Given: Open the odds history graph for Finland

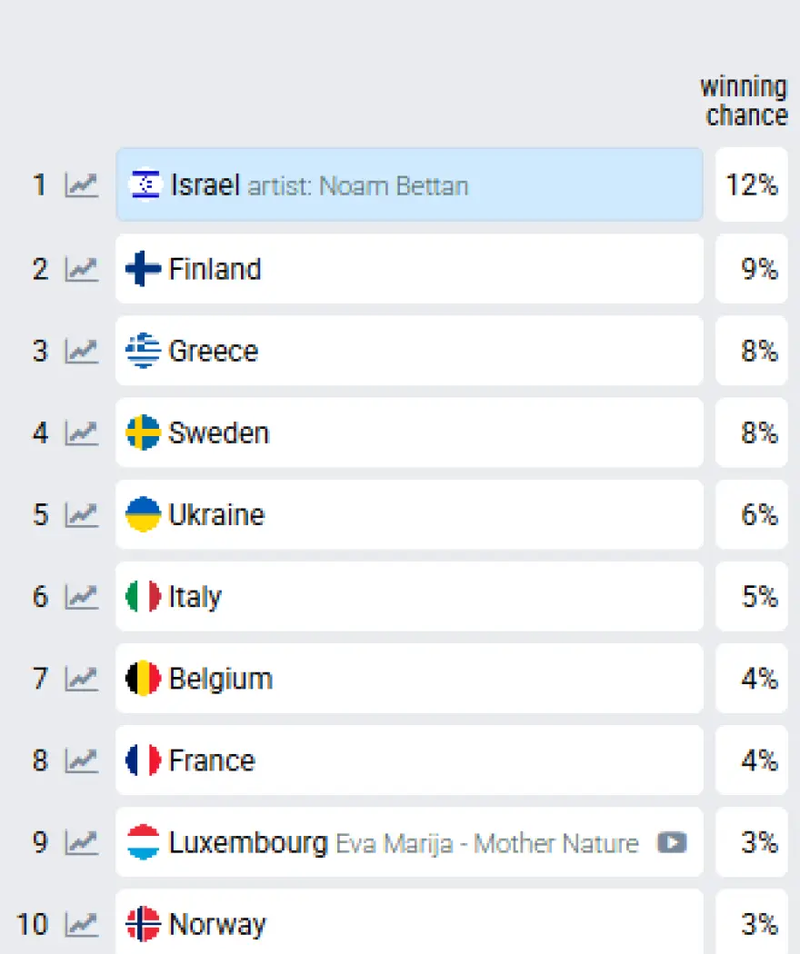Looking at the screenshot, I should [82, 268].
